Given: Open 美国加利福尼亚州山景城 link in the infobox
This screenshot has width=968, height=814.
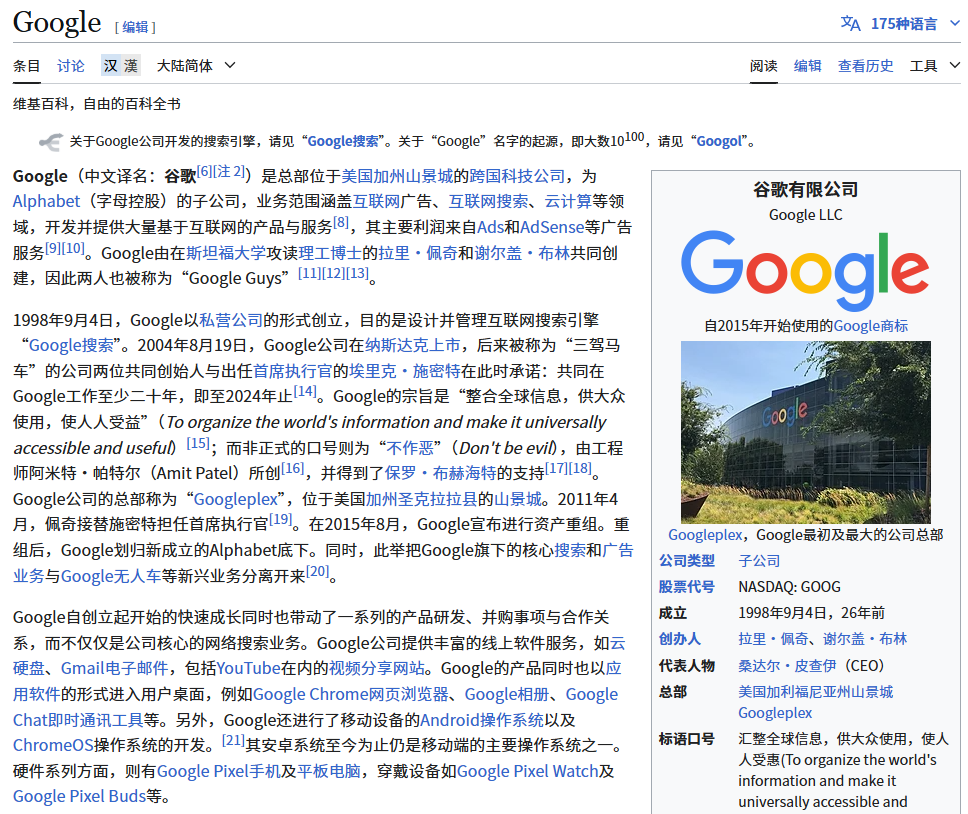Looking at the screenshot, I should tap(816, 692).
